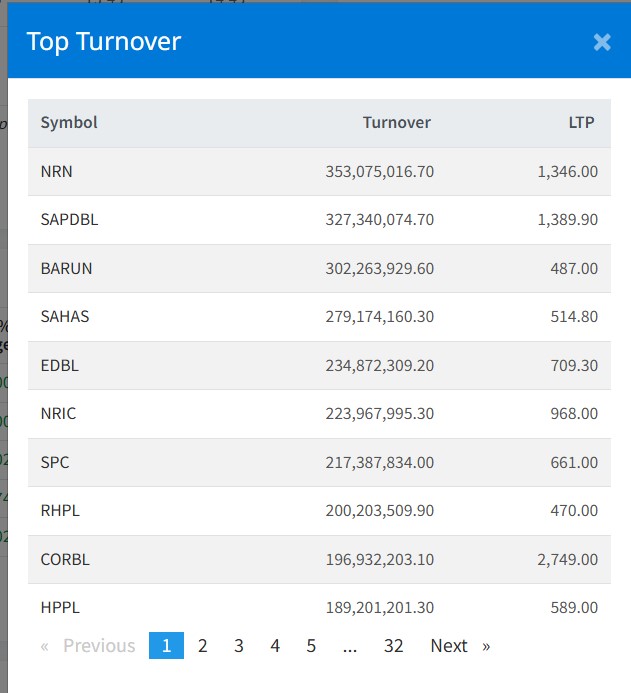Click the Next page button

(459, 646)
